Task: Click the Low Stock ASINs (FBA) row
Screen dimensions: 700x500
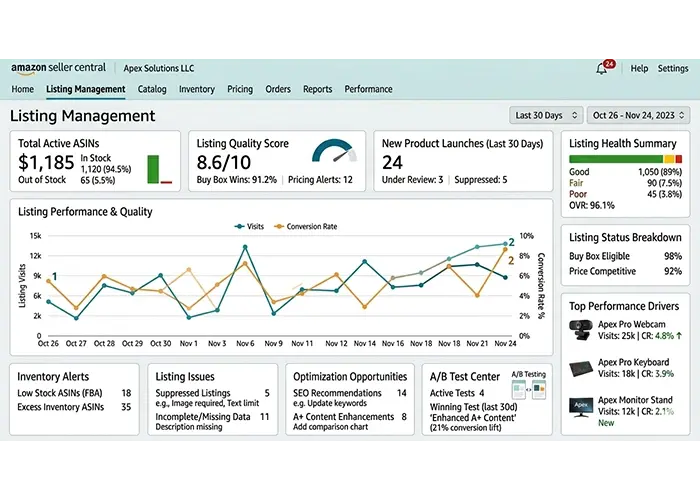Action: tap(74, 393)
